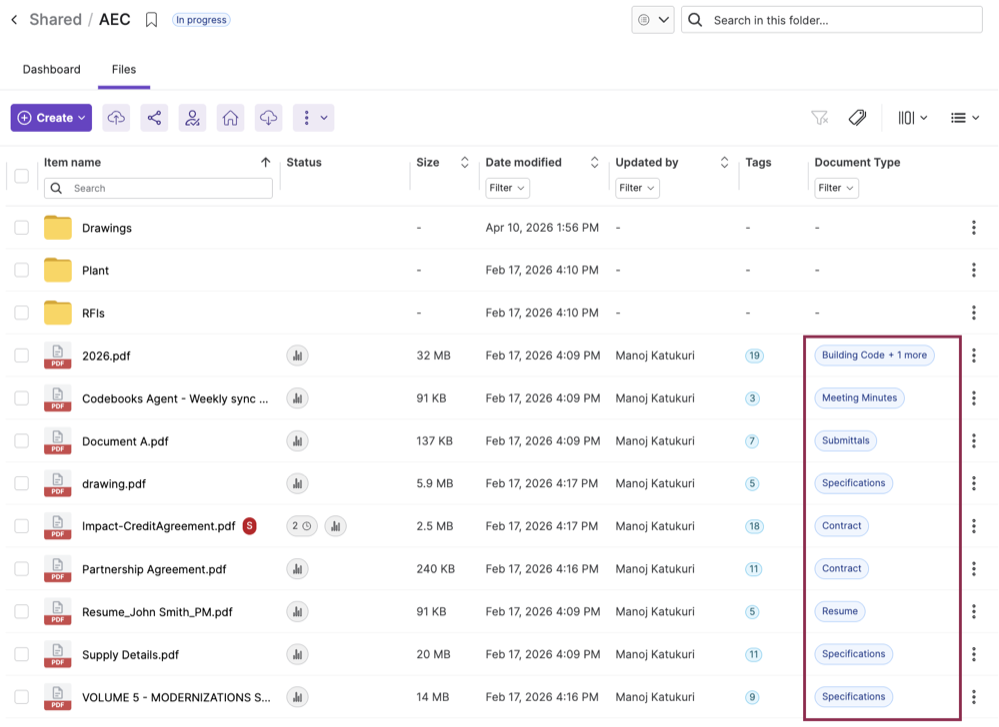Open the Create dropdown button
This screenshot has width=999, height=727.
[x=51, y=118]
